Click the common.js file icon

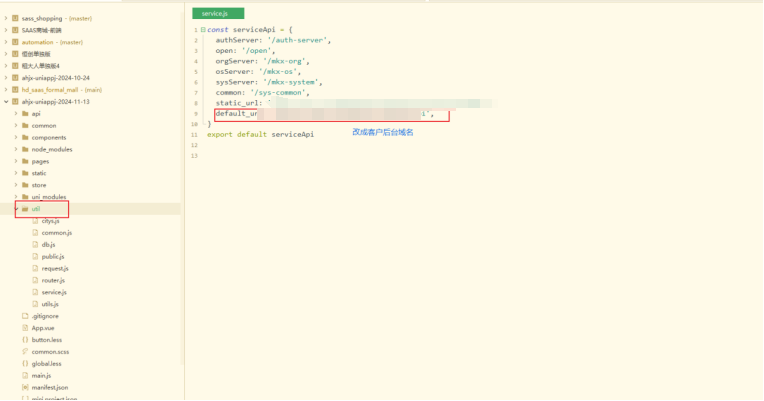35,233
